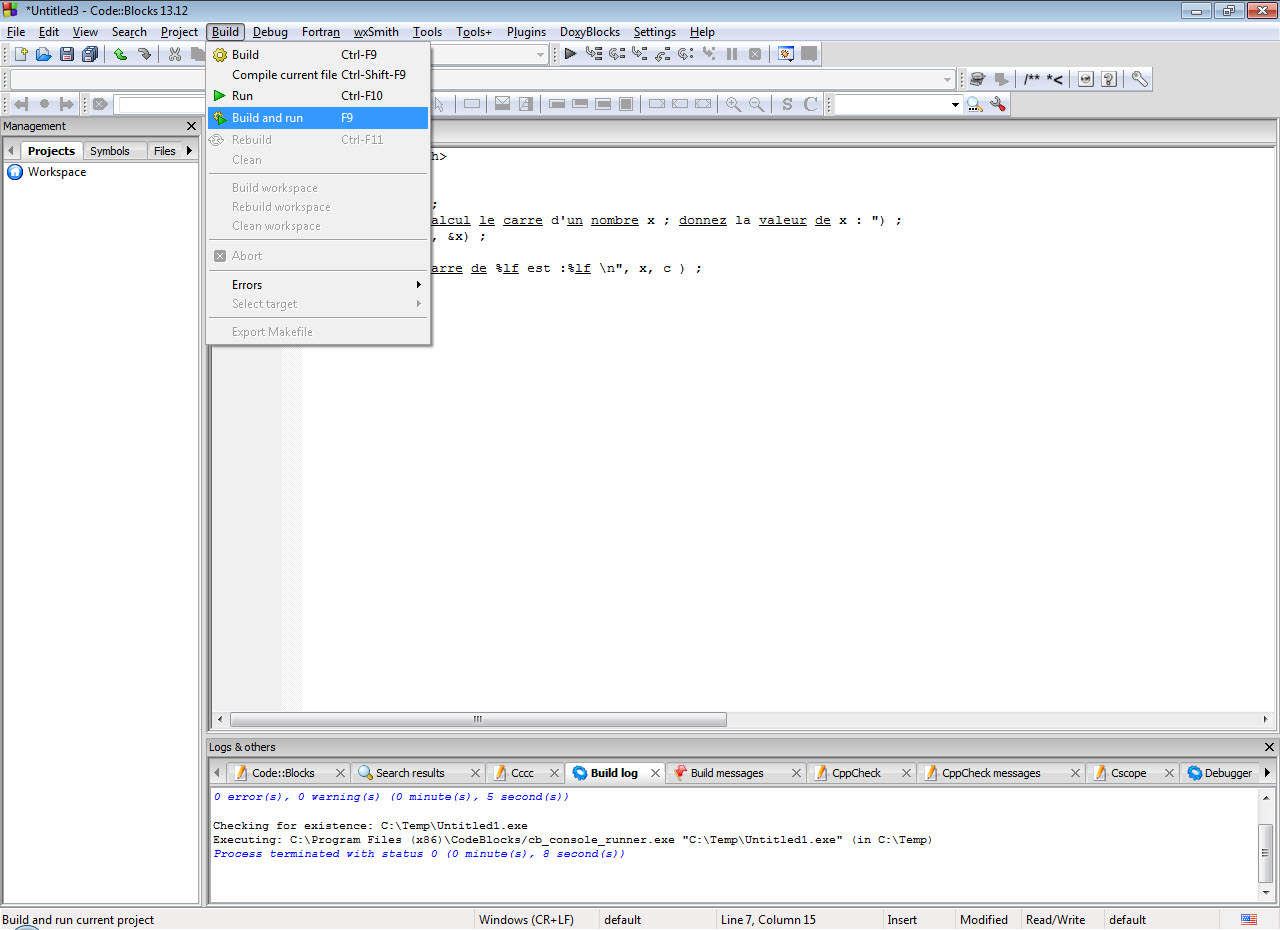The image size is (1280, 930).
Task: Open the build target dropdown arrow
Action: (x=541, y=54)
